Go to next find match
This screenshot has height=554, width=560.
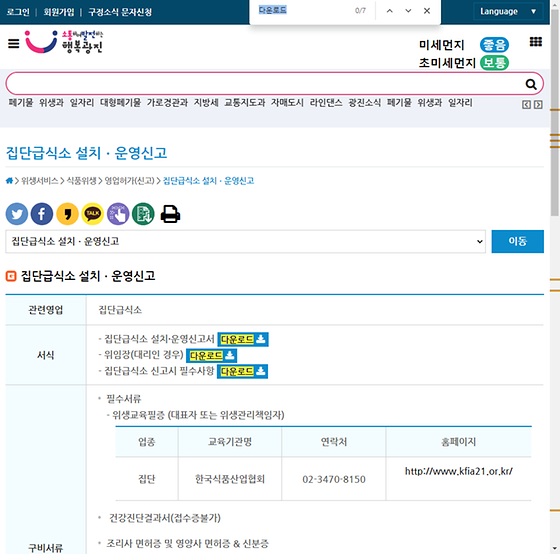pos(408,11)
